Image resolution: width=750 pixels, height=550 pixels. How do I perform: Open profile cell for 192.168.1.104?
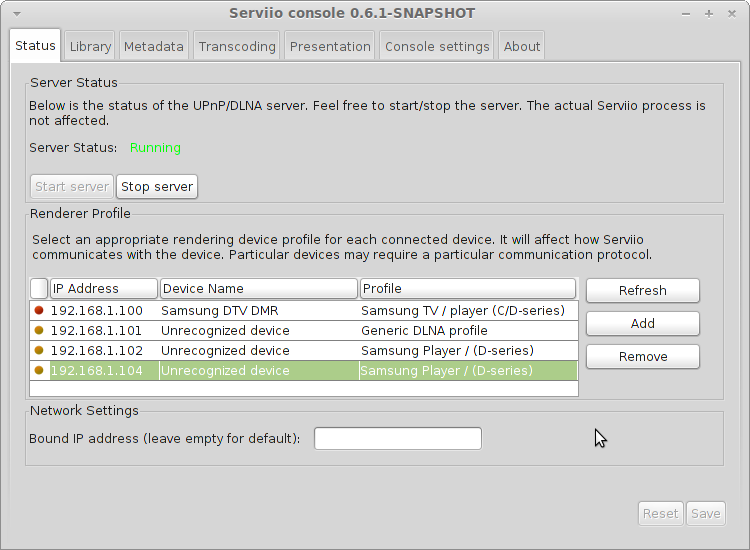click(x=468, y=371)
